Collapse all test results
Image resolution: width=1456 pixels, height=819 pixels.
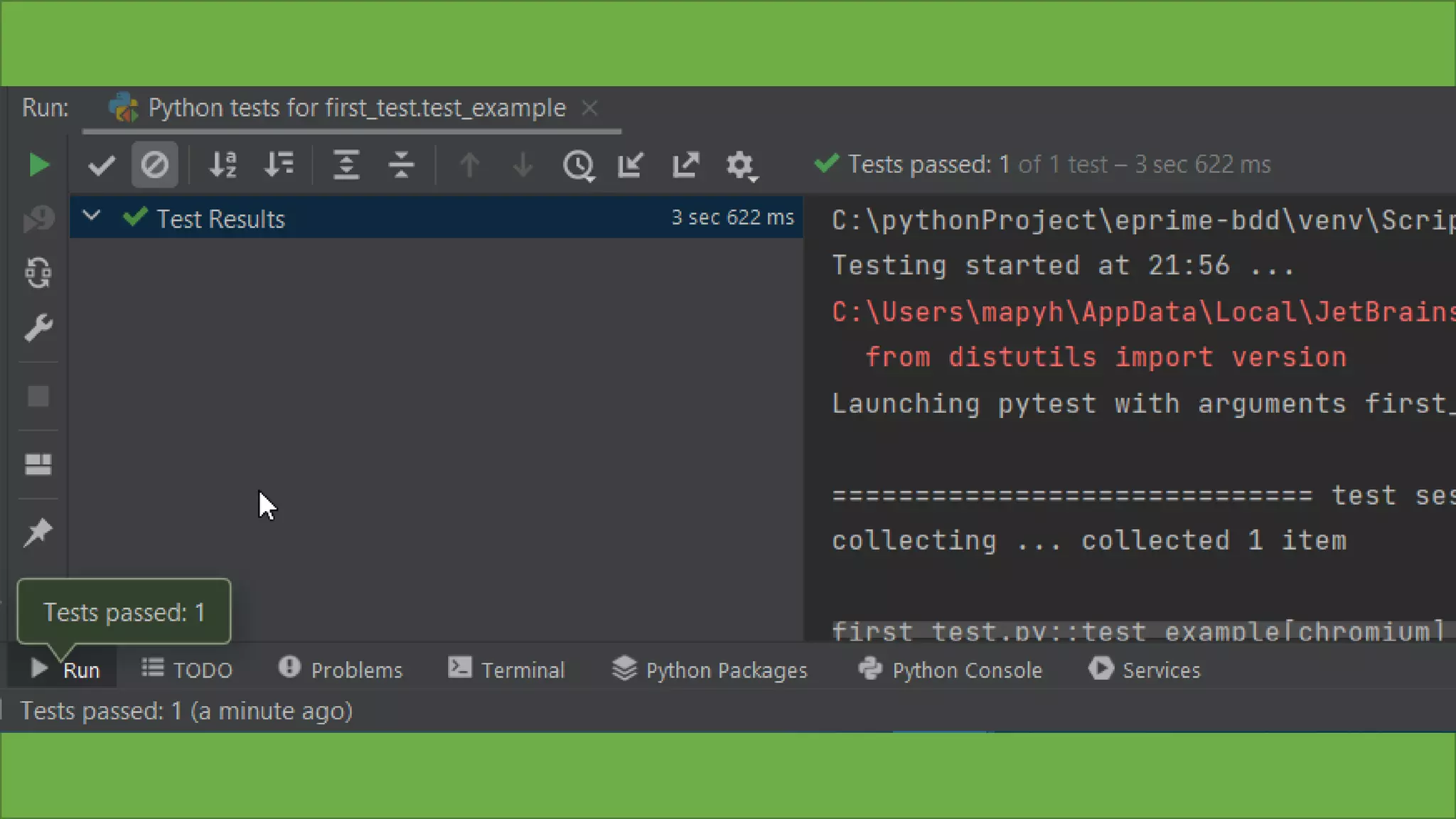pos(401,165)
